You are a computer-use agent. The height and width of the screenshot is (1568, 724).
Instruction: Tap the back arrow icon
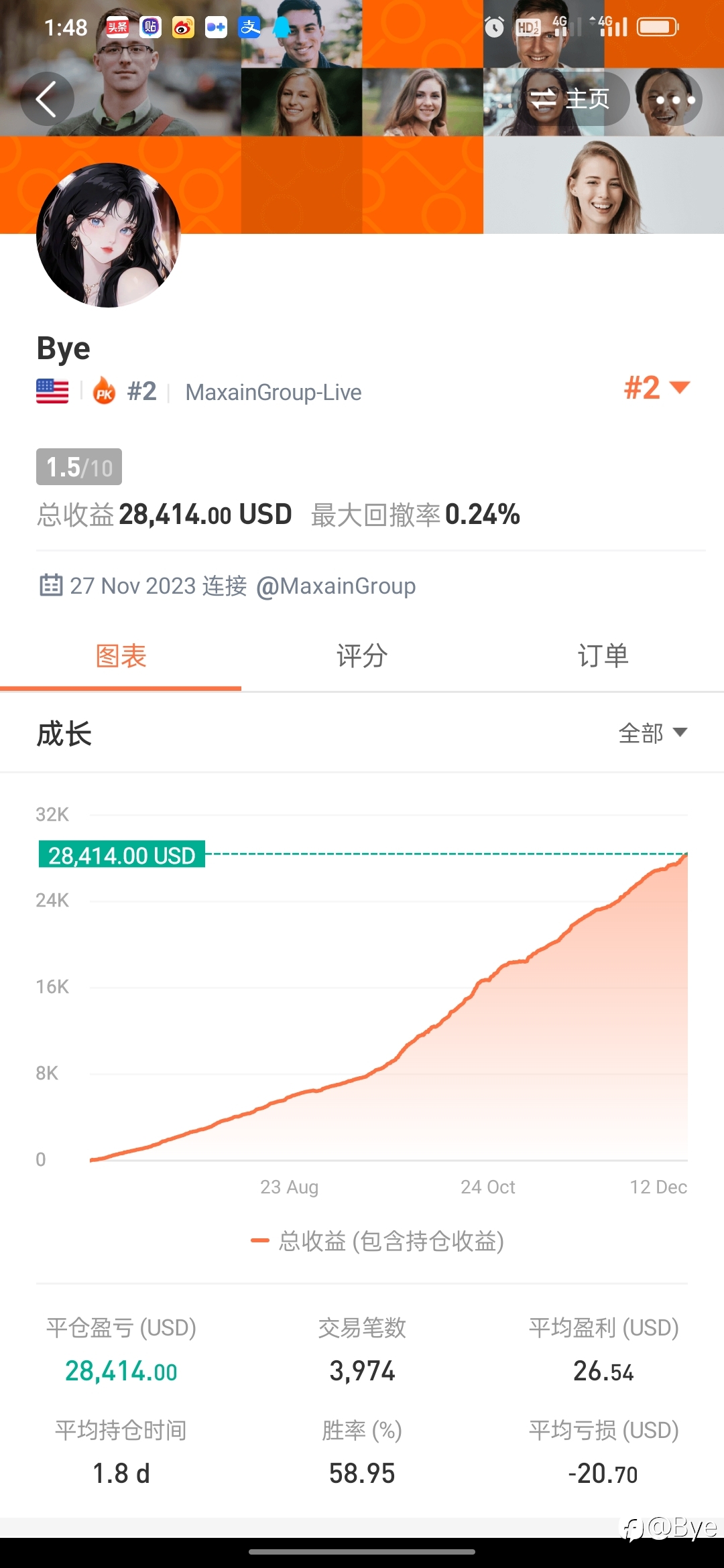point(46,99)
